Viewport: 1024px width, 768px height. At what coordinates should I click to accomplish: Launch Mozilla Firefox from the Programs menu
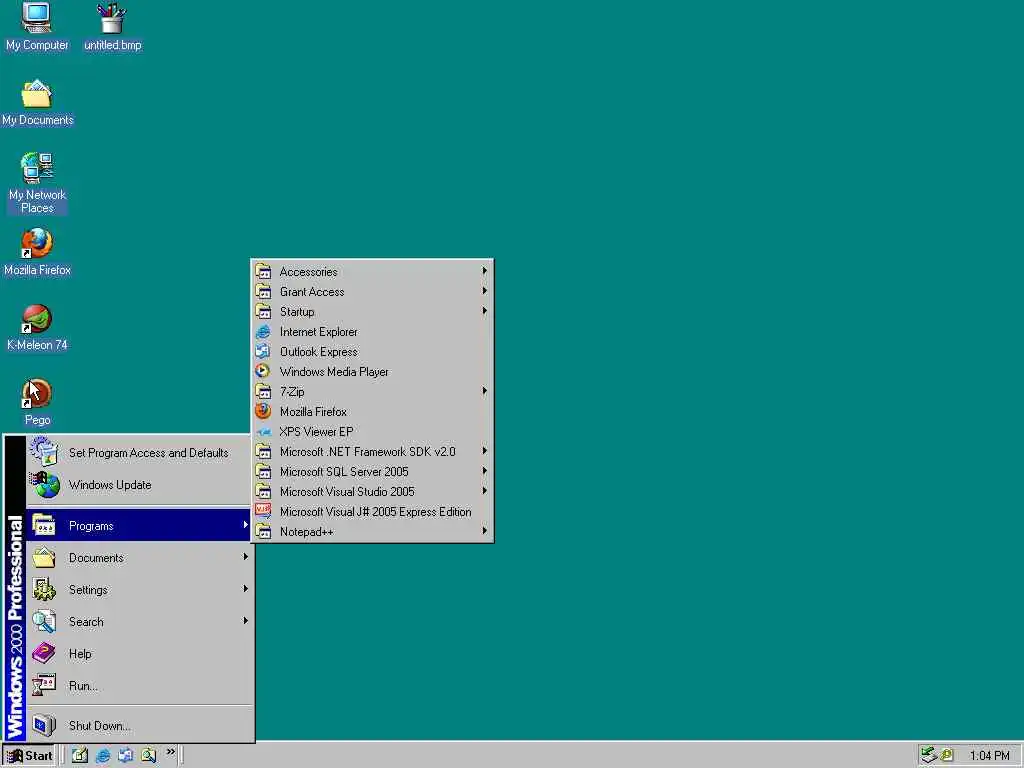pos(372,412)
